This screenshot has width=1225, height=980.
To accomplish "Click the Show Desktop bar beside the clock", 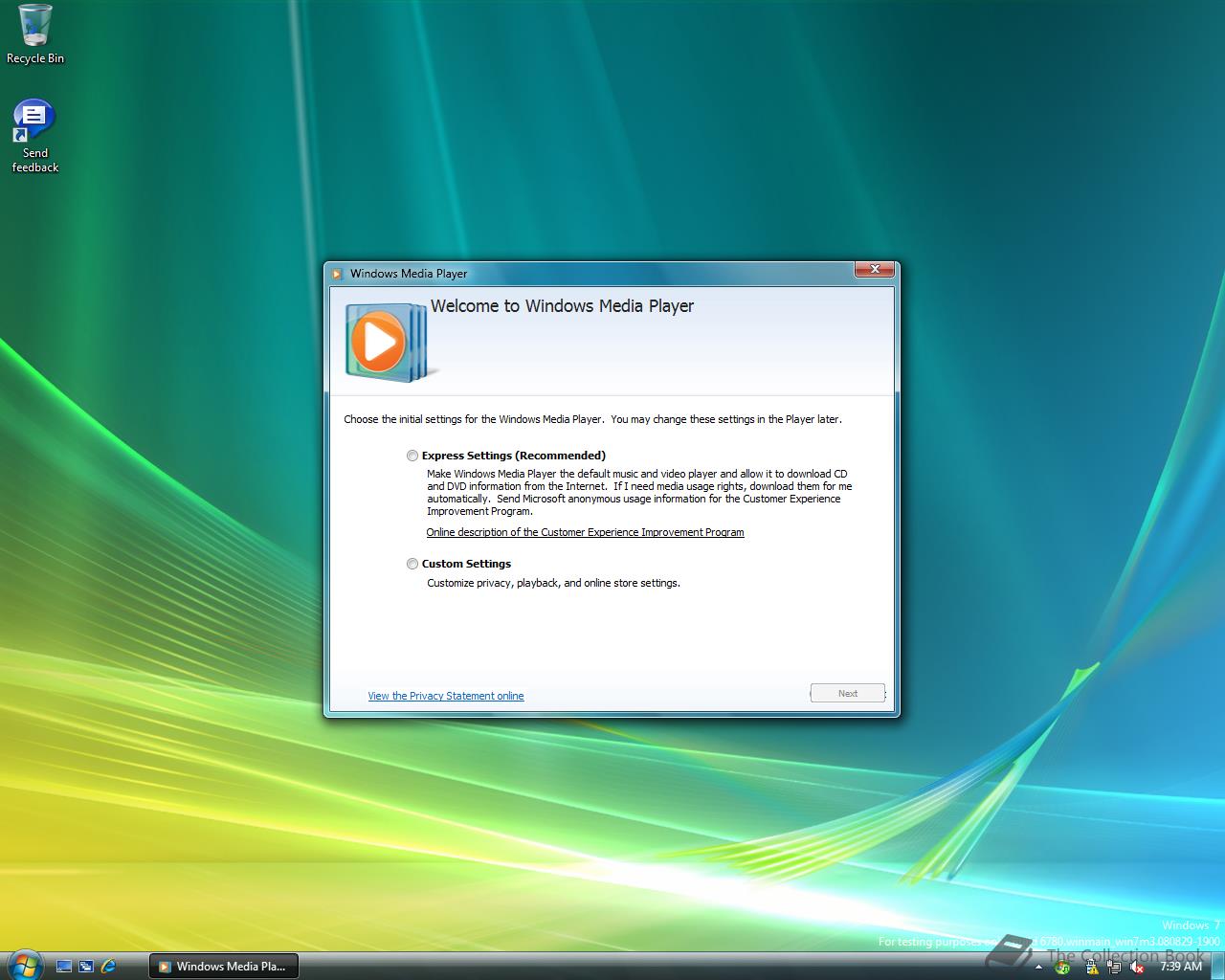I will (x=1217, y=966).
